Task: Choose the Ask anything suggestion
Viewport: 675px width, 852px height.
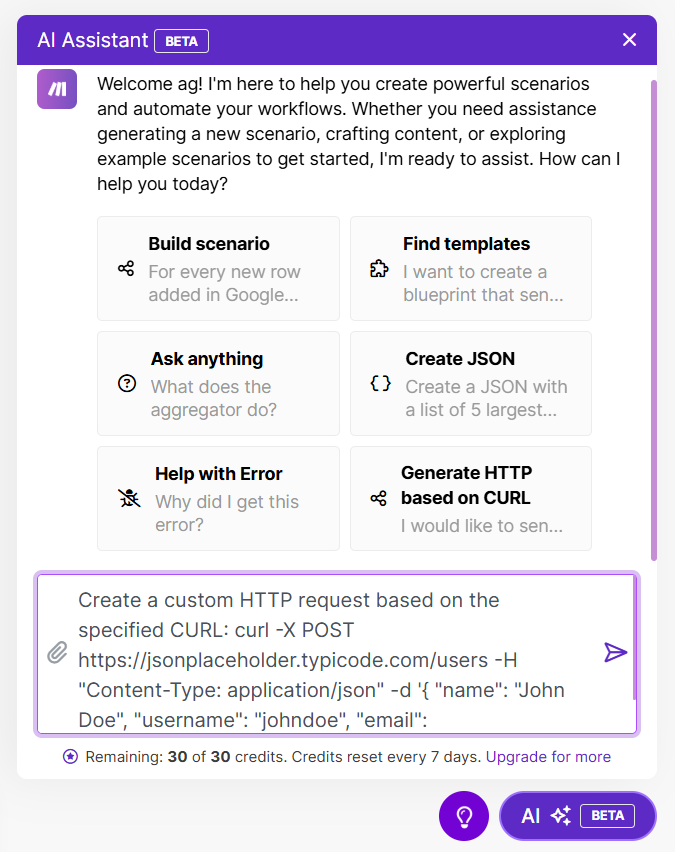Action: (218, 384)
